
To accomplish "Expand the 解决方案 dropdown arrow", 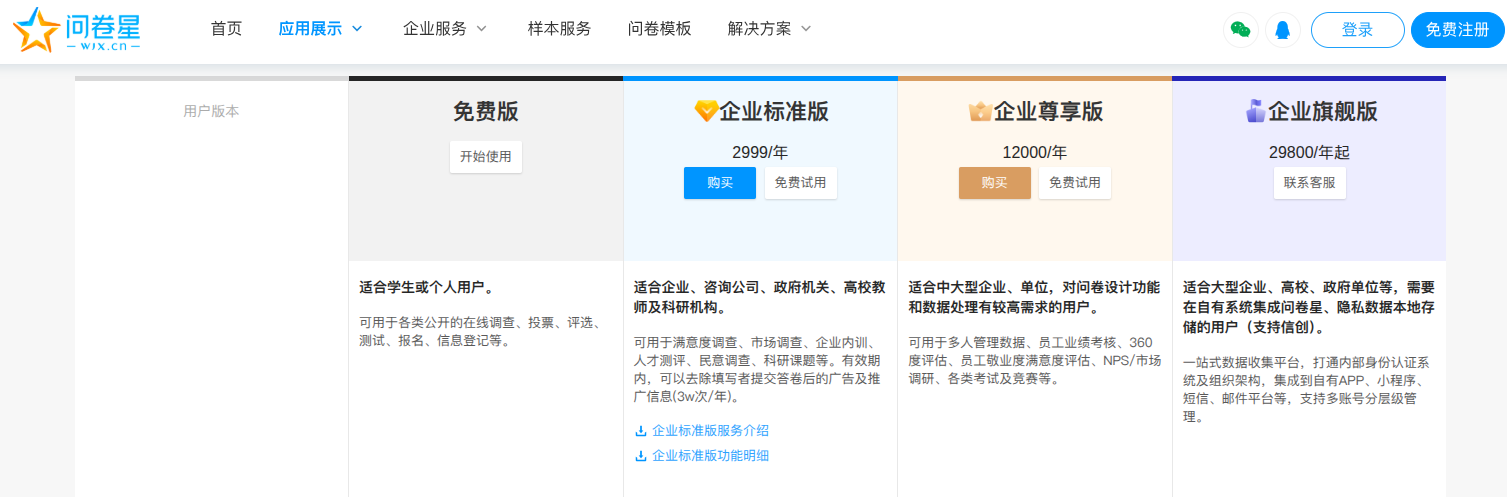I will [x=806, y=29].
